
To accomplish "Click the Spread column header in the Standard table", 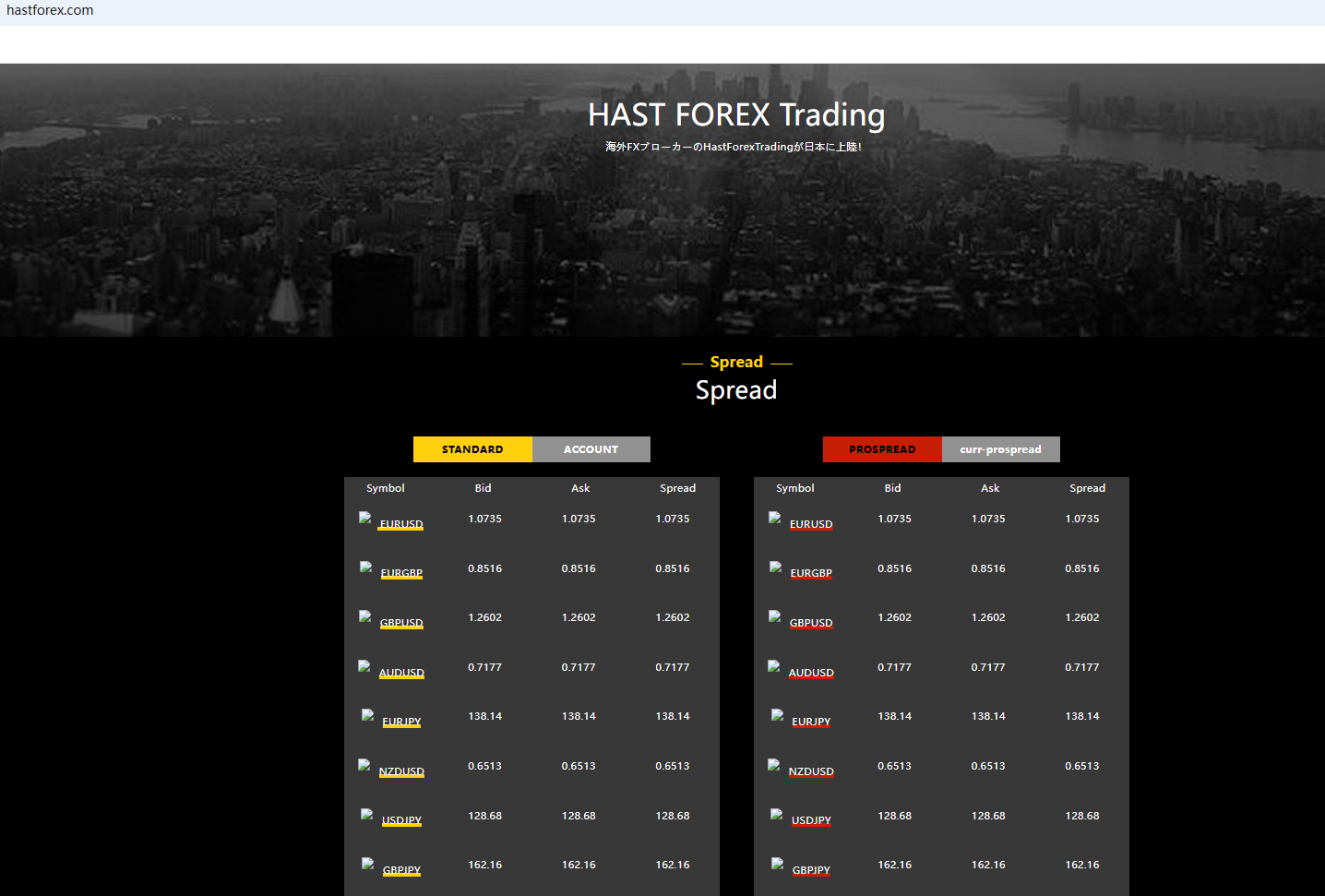I will pos(678,488).
